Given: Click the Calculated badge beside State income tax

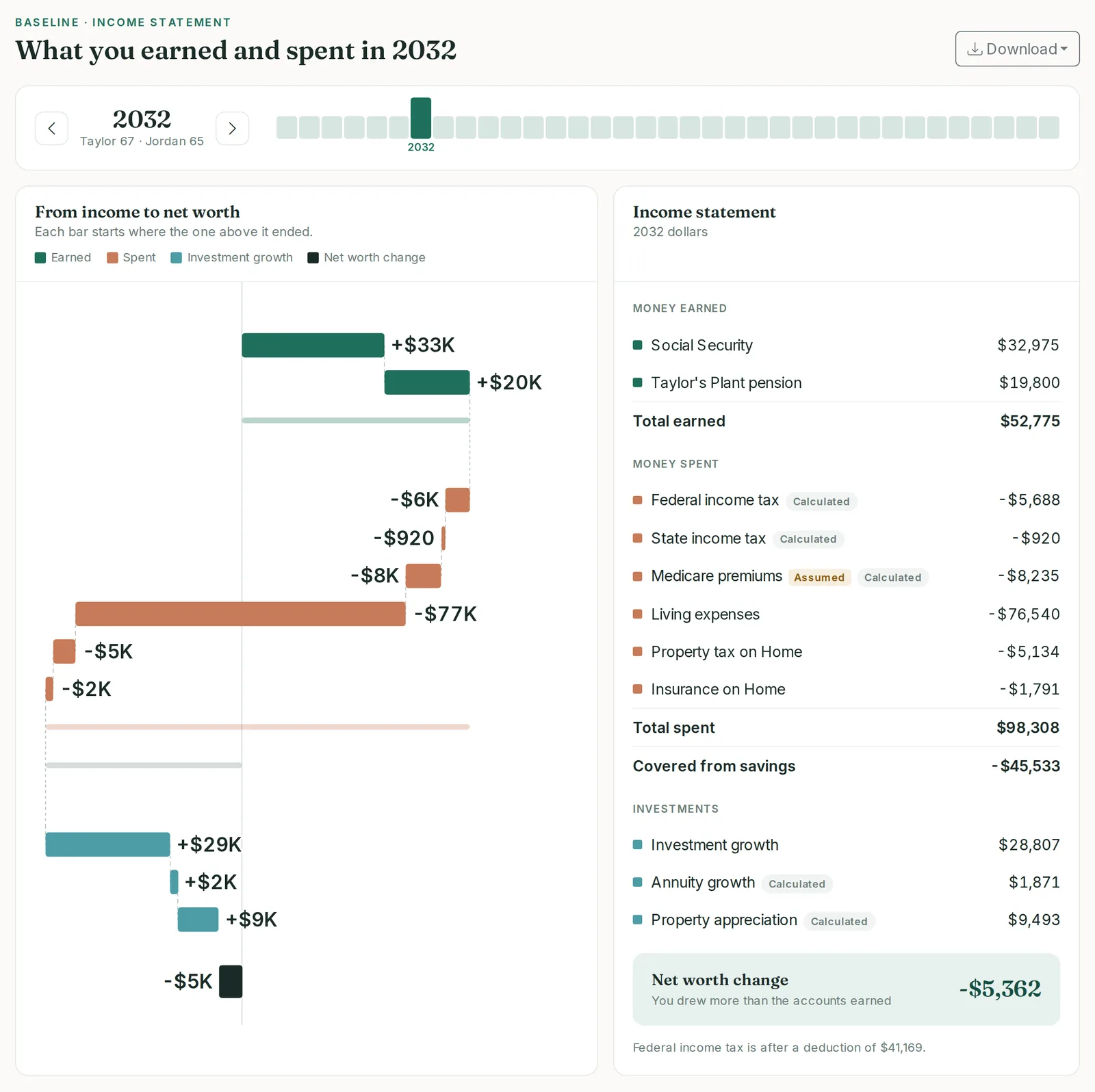Looking at the screenshot, I should point(808,539).
